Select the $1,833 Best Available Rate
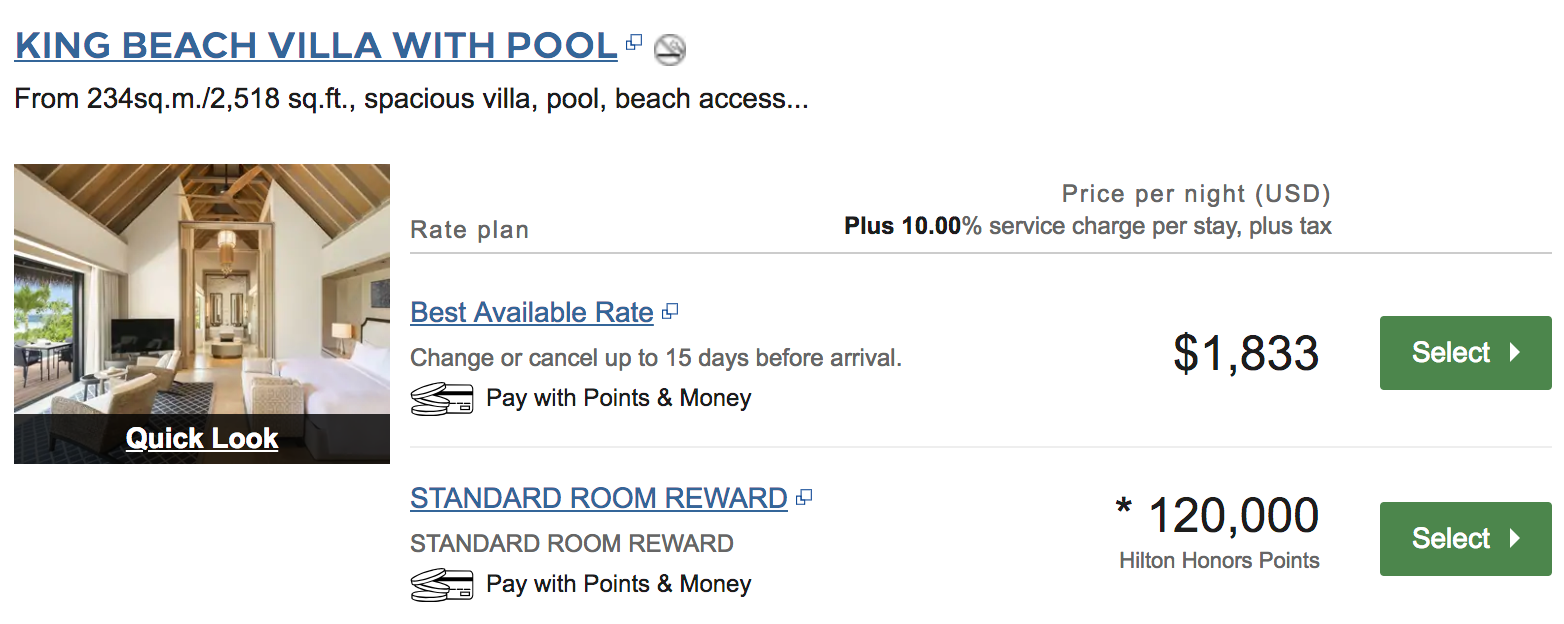1564x624 pixels. [x=1465, y=353]
